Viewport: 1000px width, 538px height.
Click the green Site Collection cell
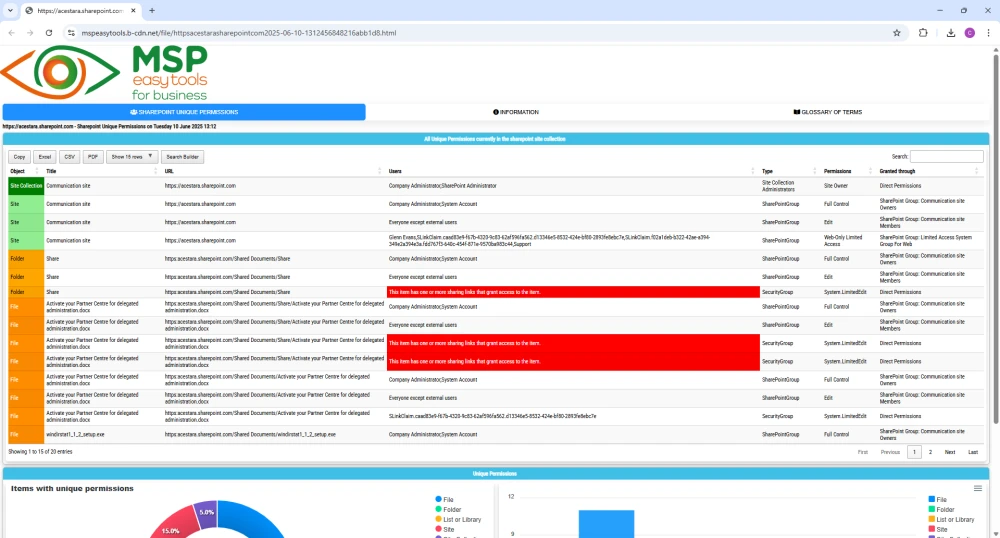[x=26, y=185]
